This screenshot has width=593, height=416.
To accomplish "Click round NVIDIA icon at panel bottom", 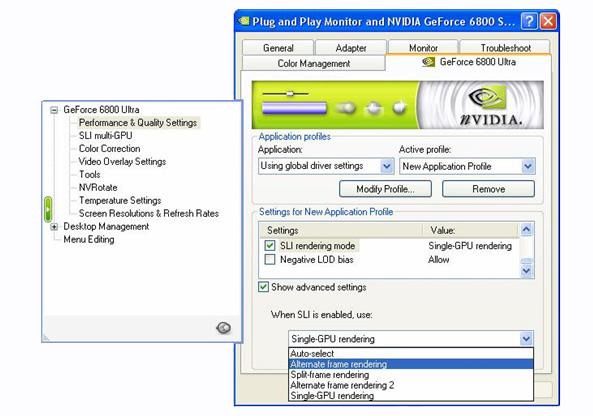I will tap(224, 328).
